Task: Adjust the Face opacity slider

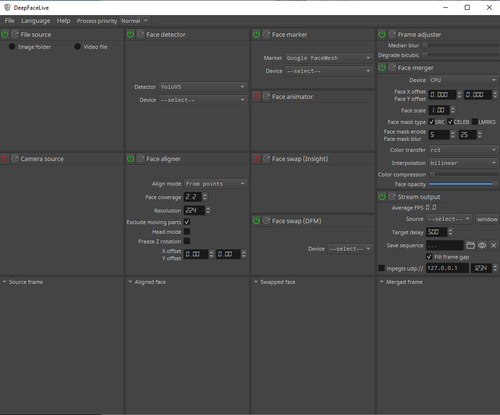Action: click(464, 184)
